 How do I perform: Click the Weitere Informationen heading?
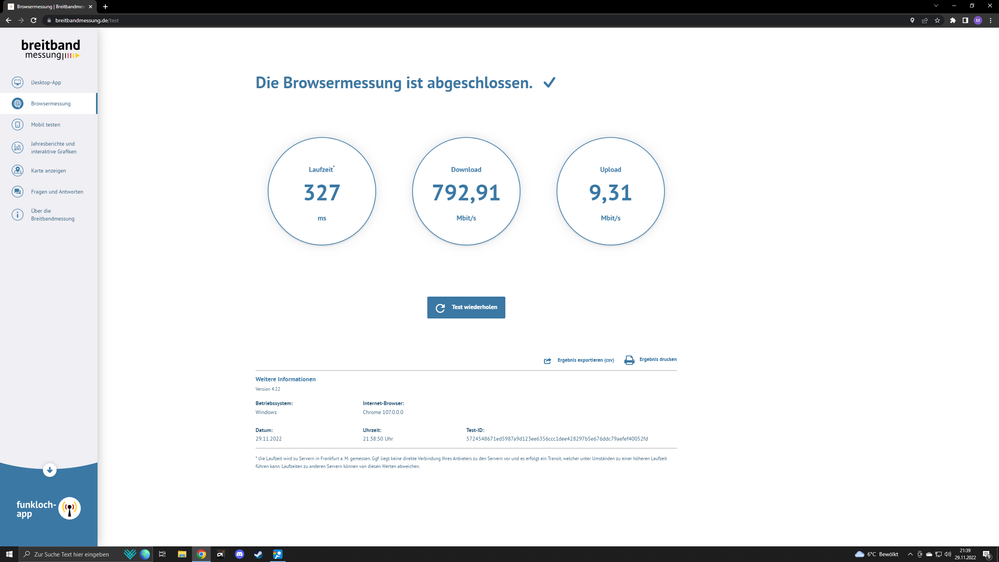[285, 379]
